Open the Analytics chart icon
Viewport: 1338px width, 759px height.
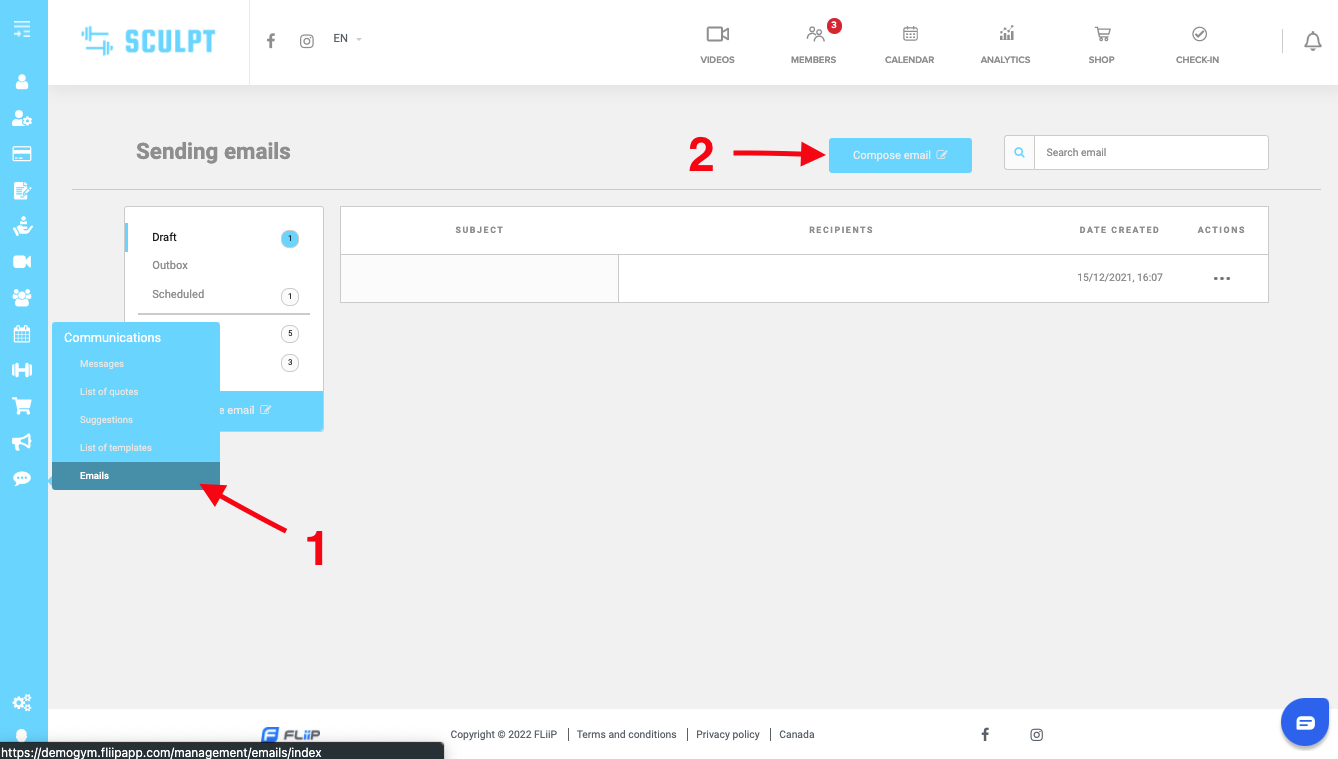(1005, 35)
